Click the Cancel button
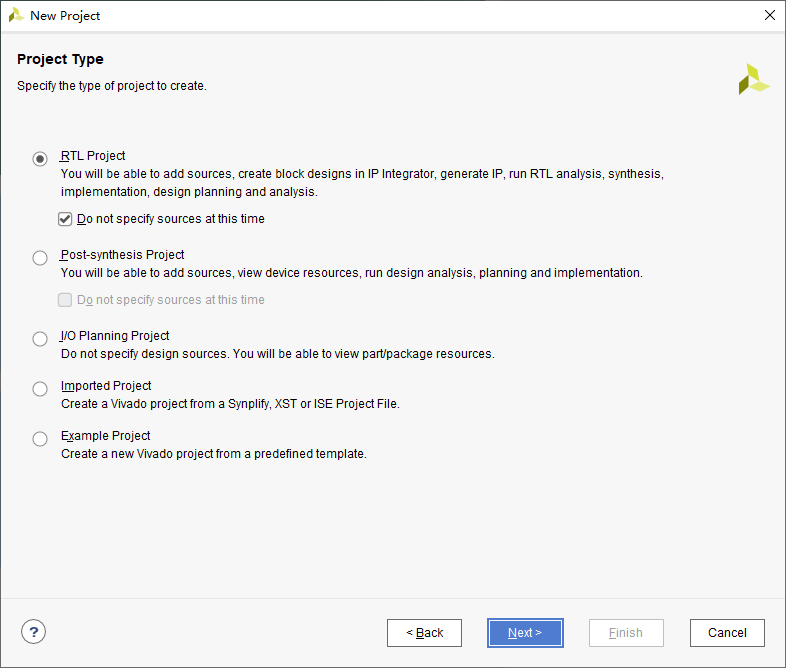 tap(727, 633)
